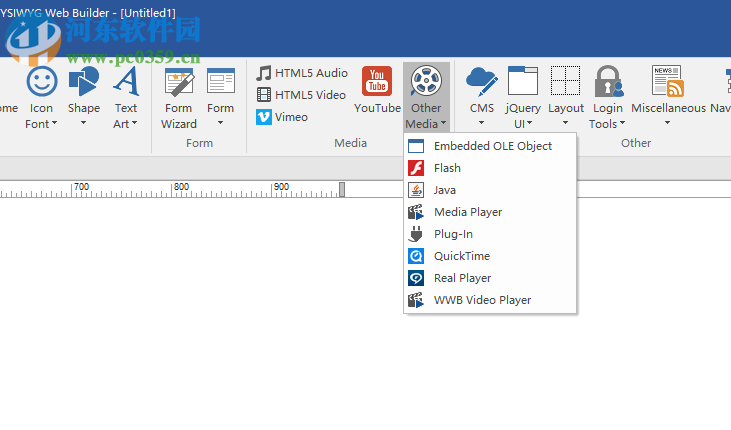Viewport: 731px width, 430px height.
Task: Select the Shape tool icon
Action: [84, 82]
